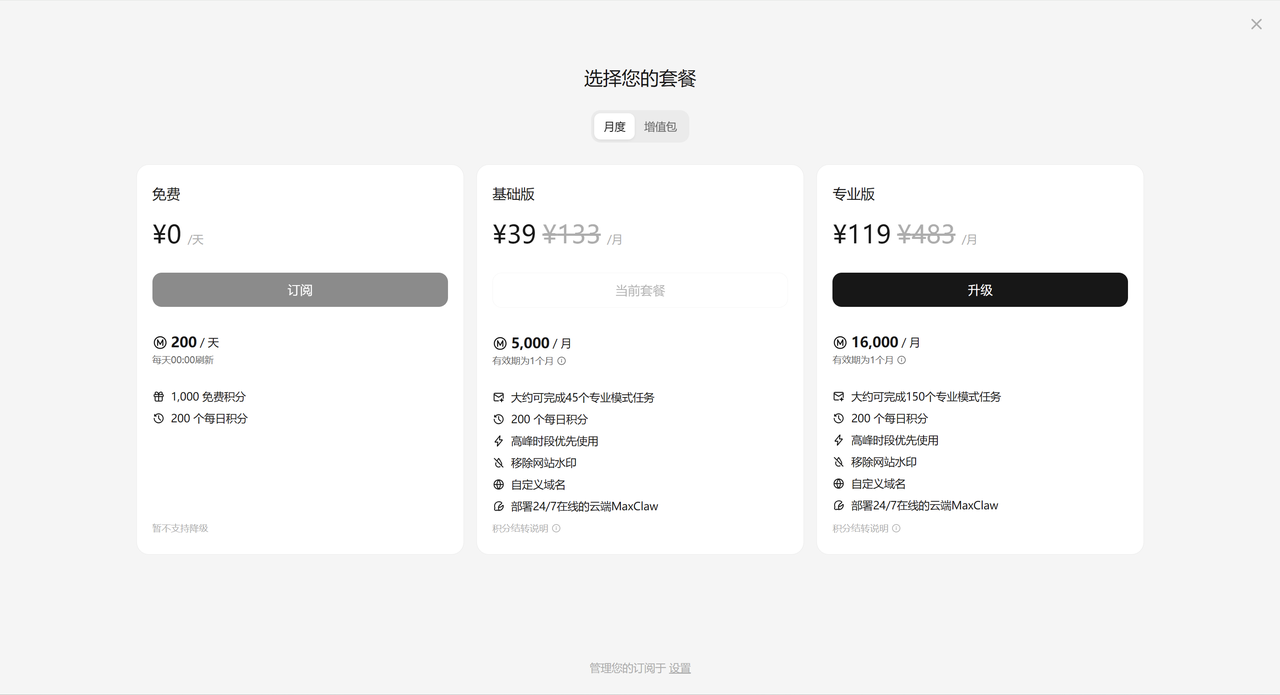This screenshot has height=695, width=1280.
Task: Open 积分结转说明 info icon in 专业版 card
Action: pyautogui.click(x=897, y=529)
